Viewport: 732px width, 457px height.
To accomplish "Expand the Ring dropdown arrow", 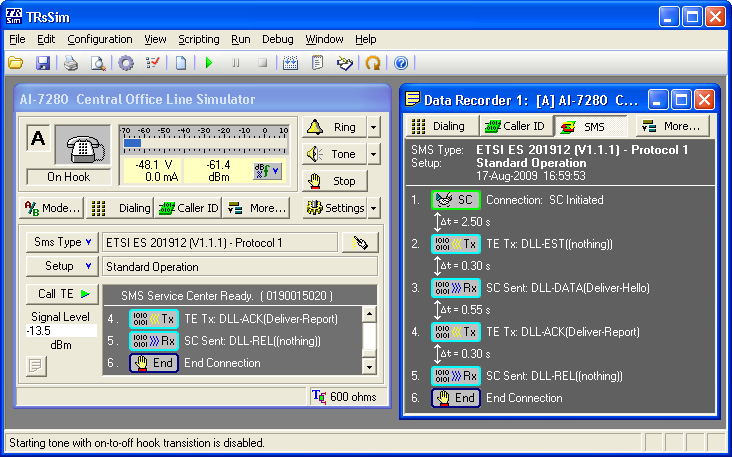I will [374, 127].
